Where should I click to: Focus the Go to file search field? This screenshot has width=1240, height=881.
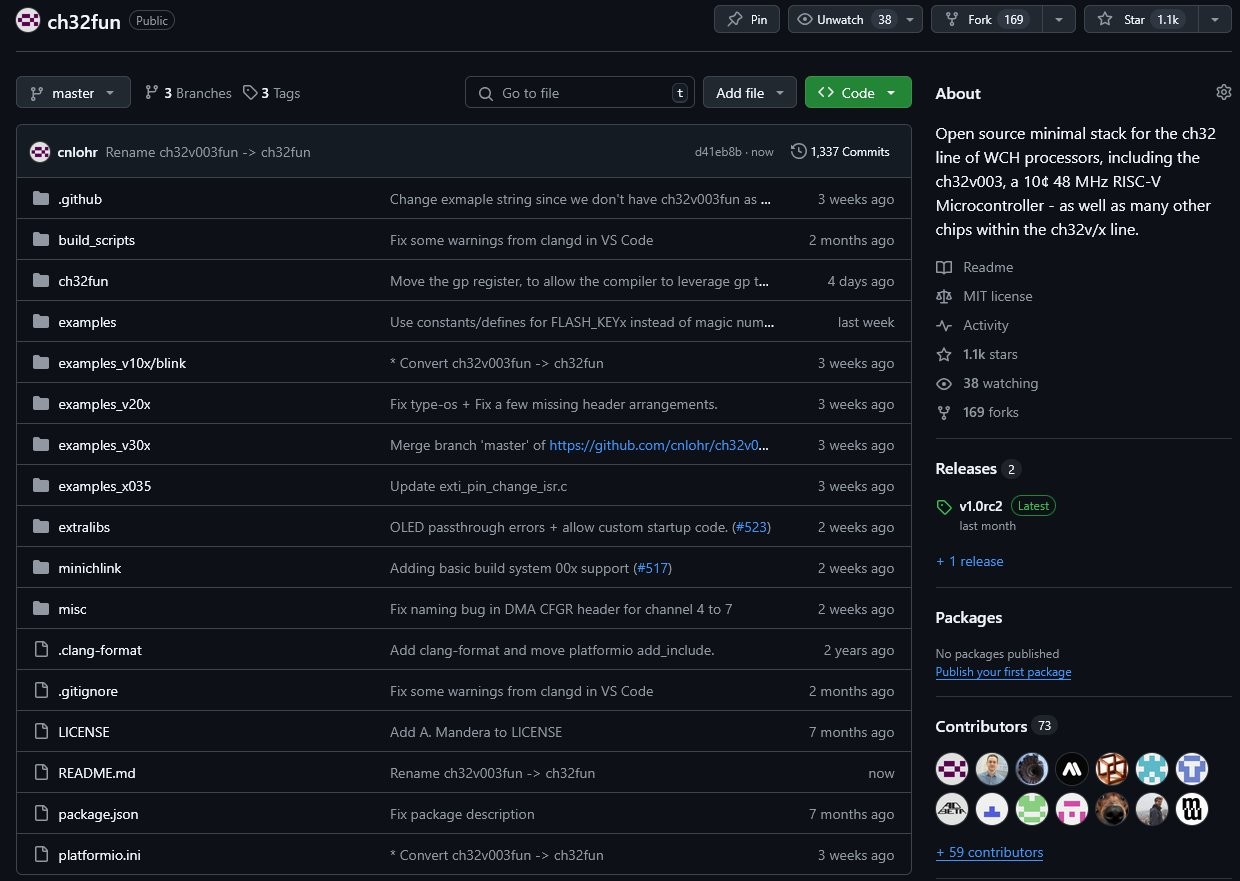pyautogui.click(x=580, y=93)
